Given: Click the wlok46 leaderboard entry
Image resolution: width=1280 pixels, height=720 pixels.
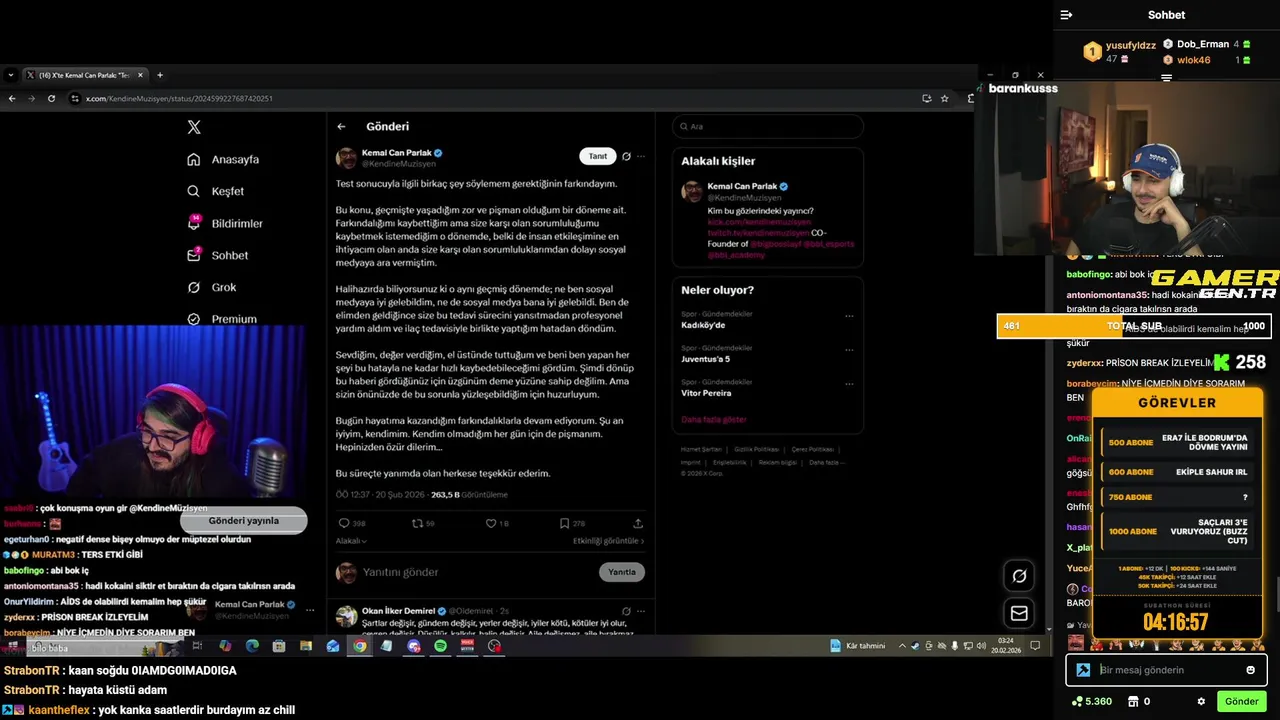Looking at the screenshot, I should coord(1209,60).
